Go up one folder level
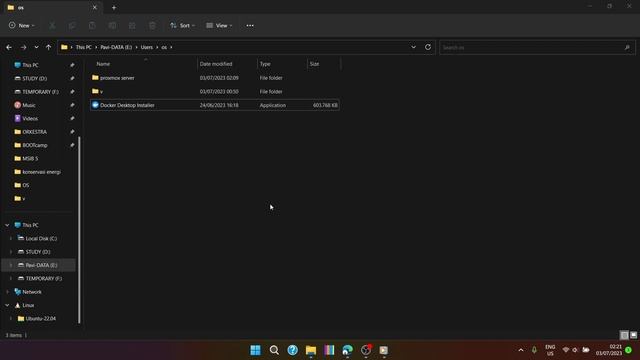The height and width of the screenshot is (360, 640). point(49,47)
